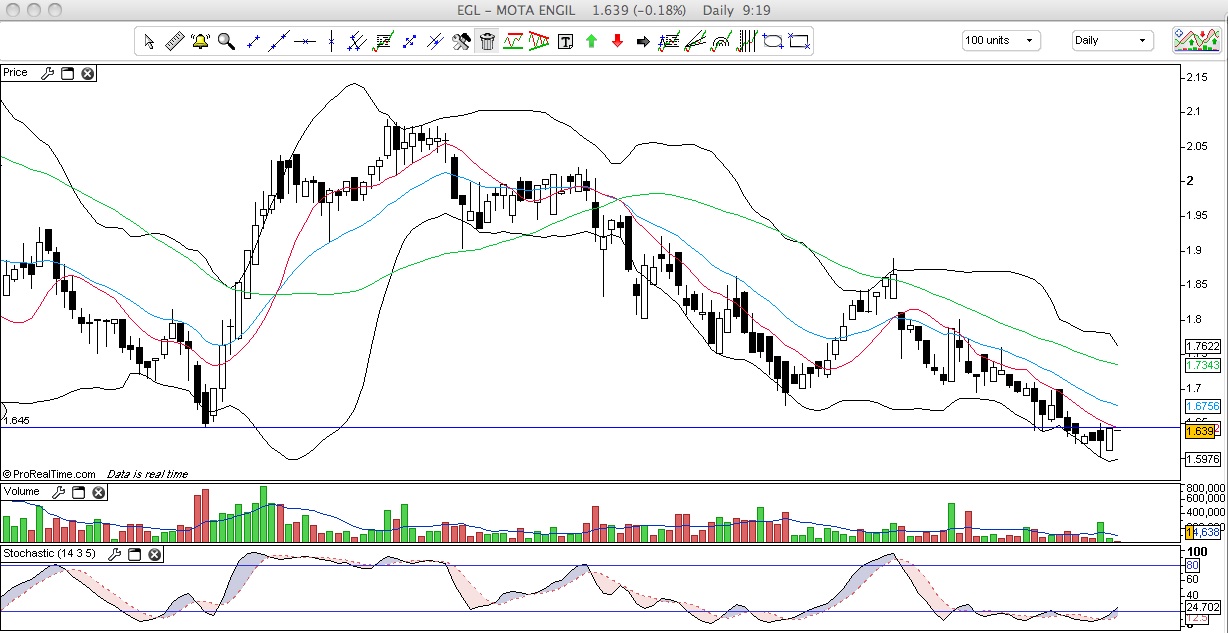Image resolution: width=1228 pixels, height=633 pixels.
Task: Open Price panel wrench settings
Action: coord(46,73)
